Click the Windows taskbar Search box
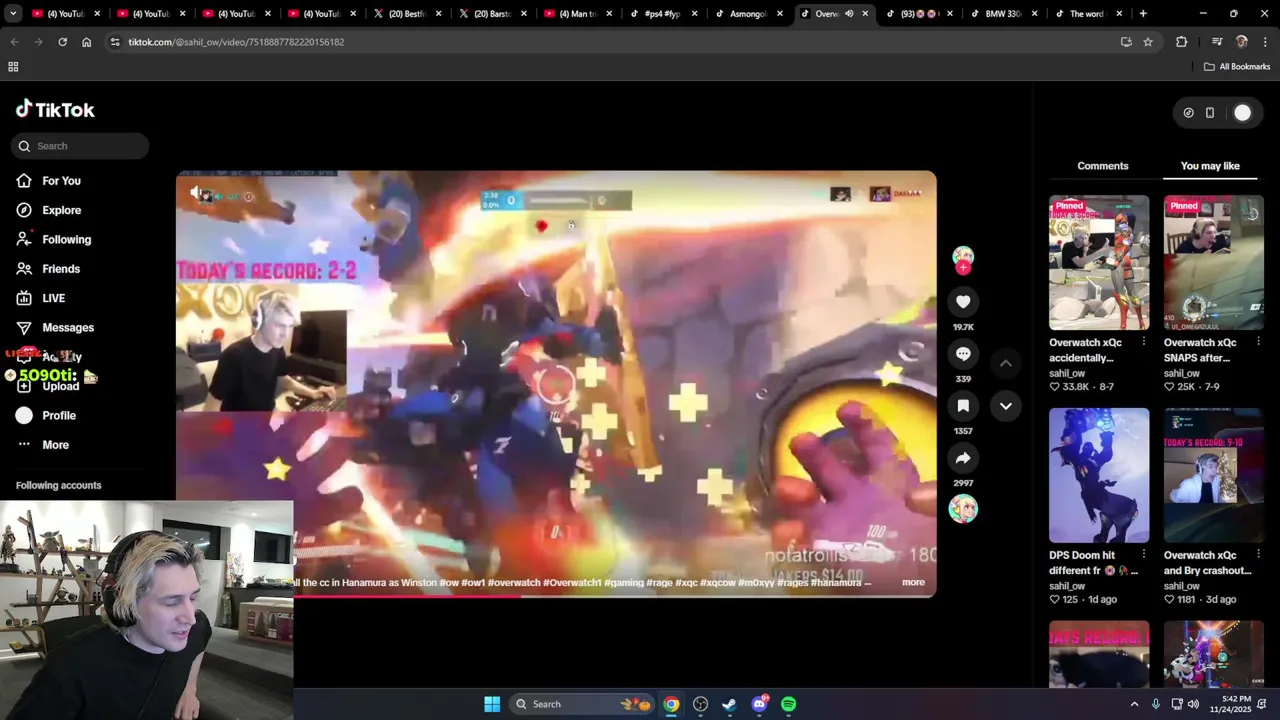Screen dimensions: 1280x720 (x=582, y=704)
